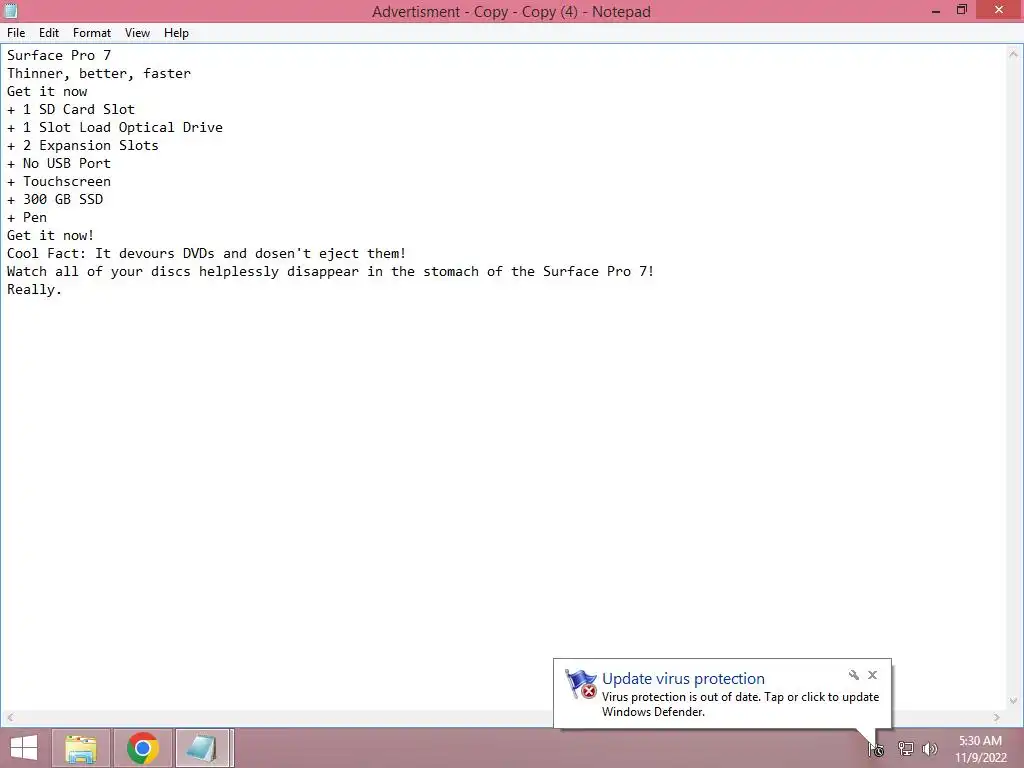Click on the '+ Pen' line
The width and height of the screenshot is (1024, 768).
point(27,217)
